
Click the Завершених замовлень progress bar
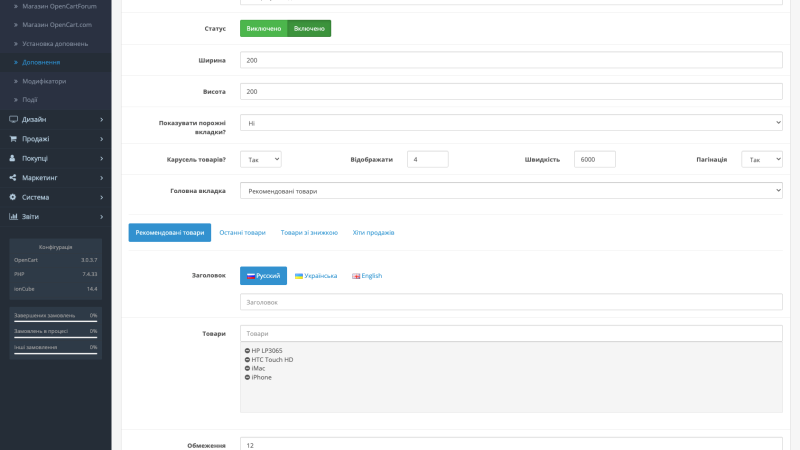tap(56, 321)
